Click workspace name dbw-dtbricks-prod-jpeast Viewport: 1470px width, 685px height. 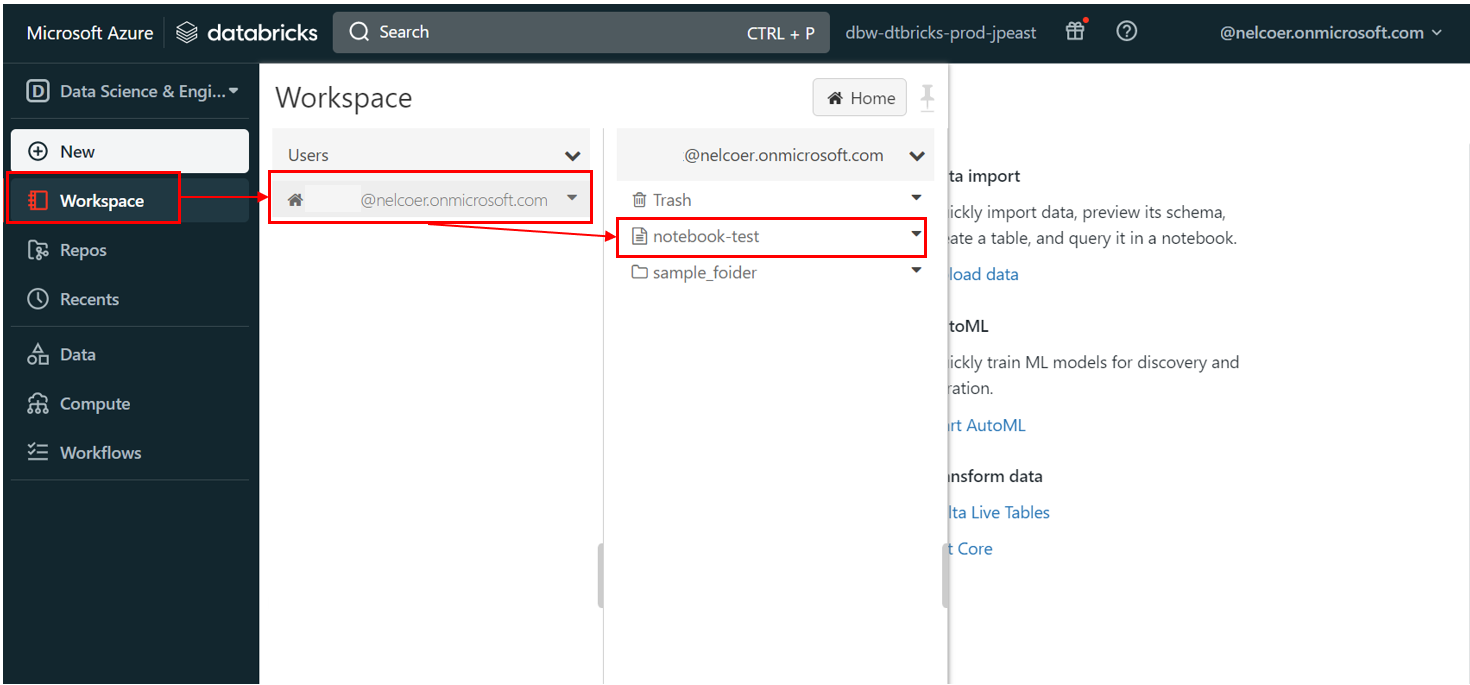point(941,33)
